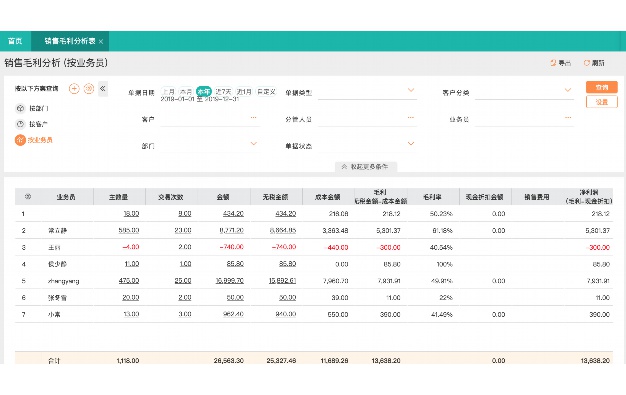Click the orange plus add-scheme icon

tap(74, 89)
